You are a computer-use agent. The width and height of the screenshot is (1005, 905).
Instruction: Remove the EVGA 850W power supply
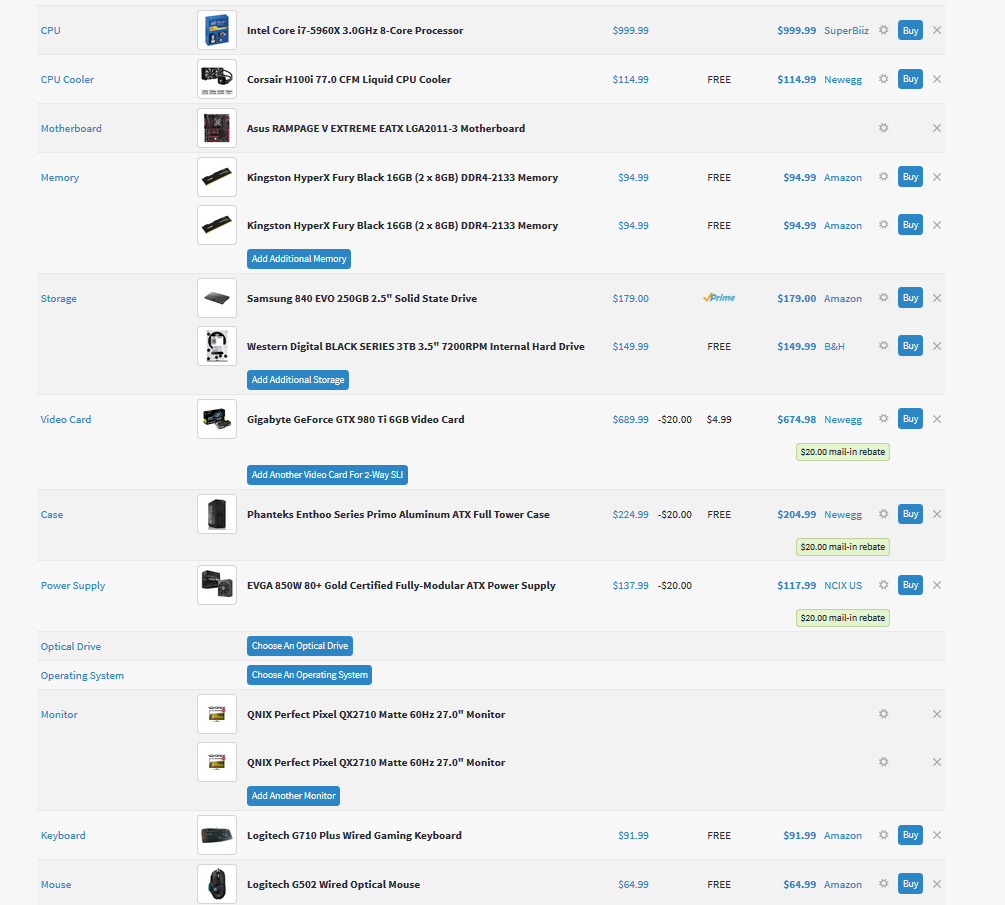pos(936,585)
